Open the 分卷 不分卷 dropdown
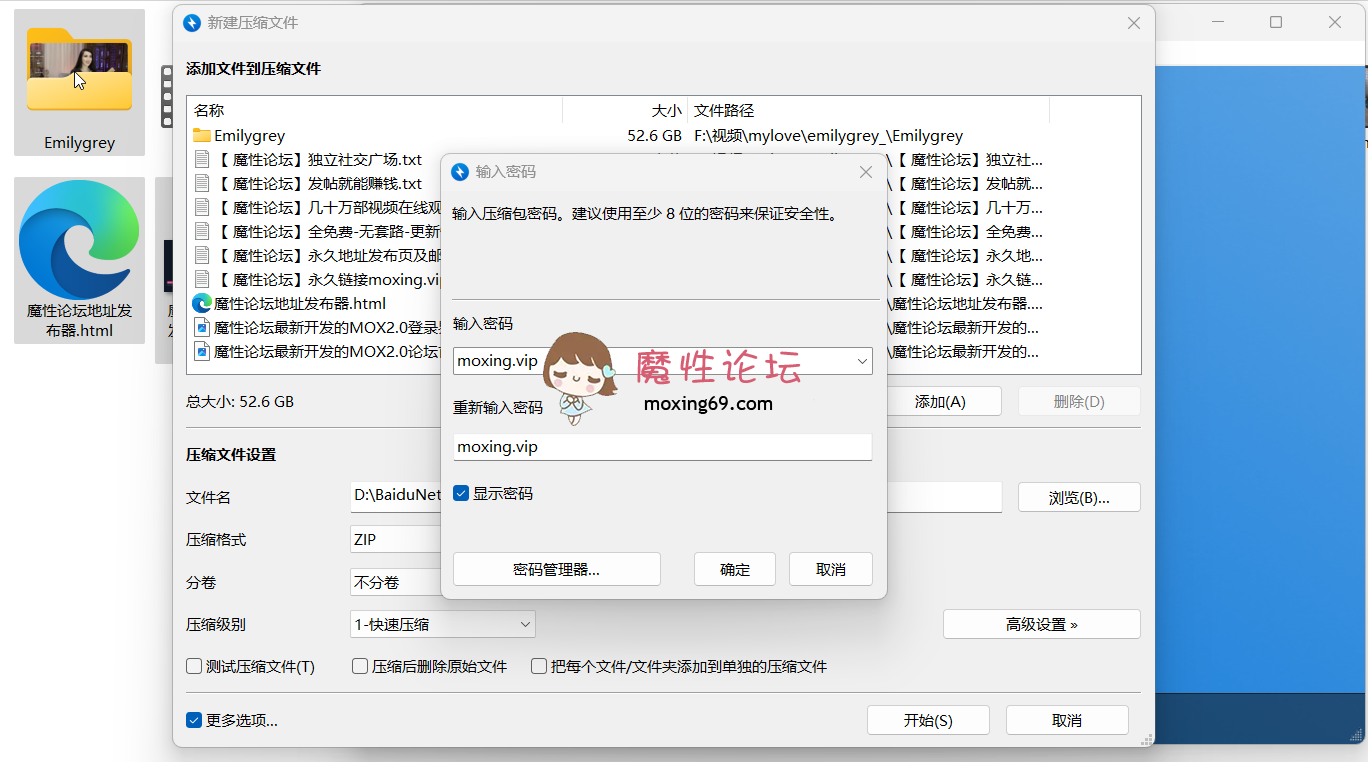The image size is (1368, 762). coord(396,582)
